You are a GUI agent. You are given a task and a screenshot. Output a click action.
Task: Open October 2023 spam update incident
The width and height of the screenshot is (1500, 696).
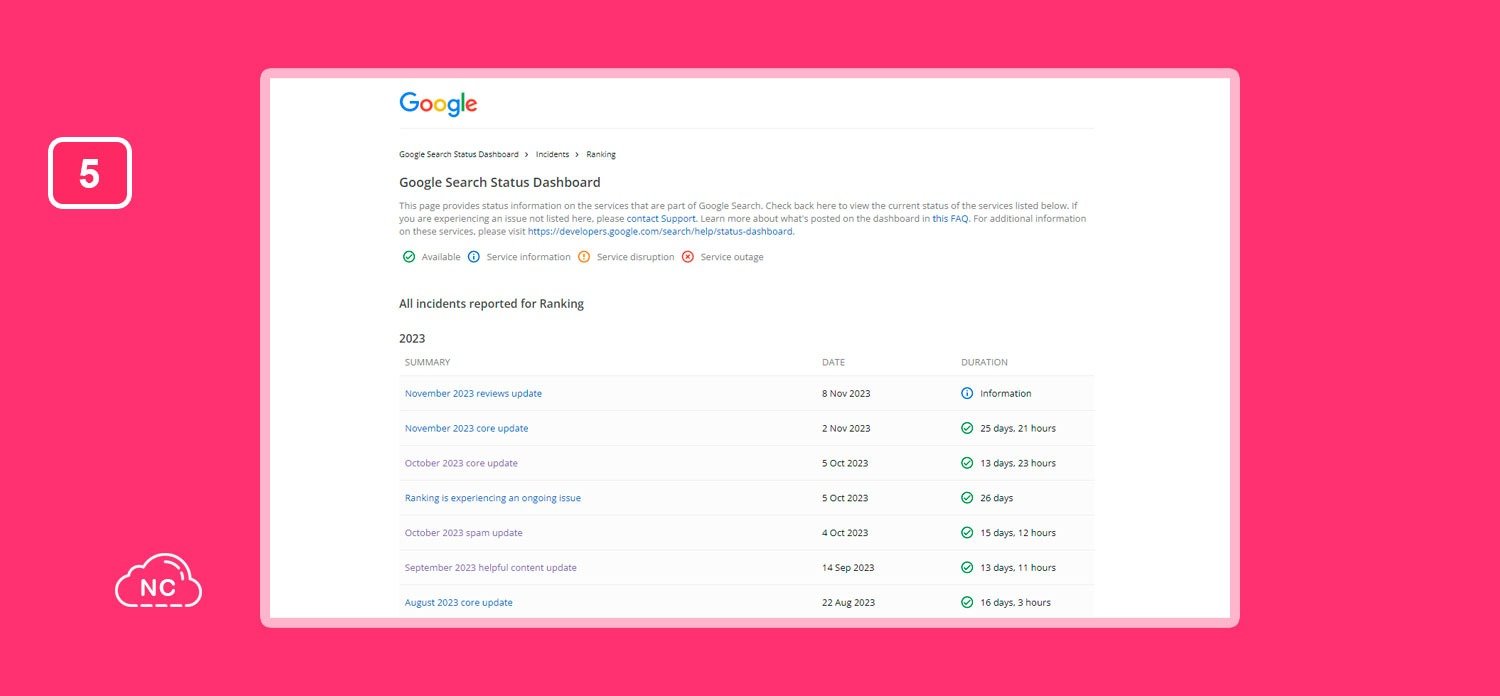(x=463, y=533)
